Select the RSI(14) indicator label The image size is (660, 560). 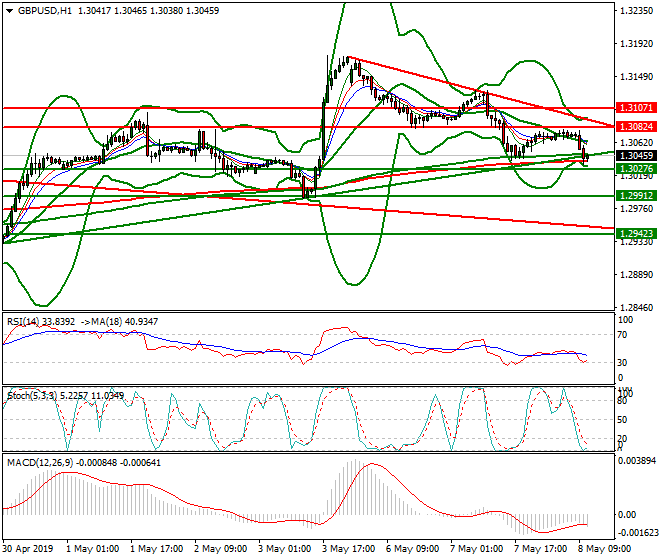pos(23,322)
